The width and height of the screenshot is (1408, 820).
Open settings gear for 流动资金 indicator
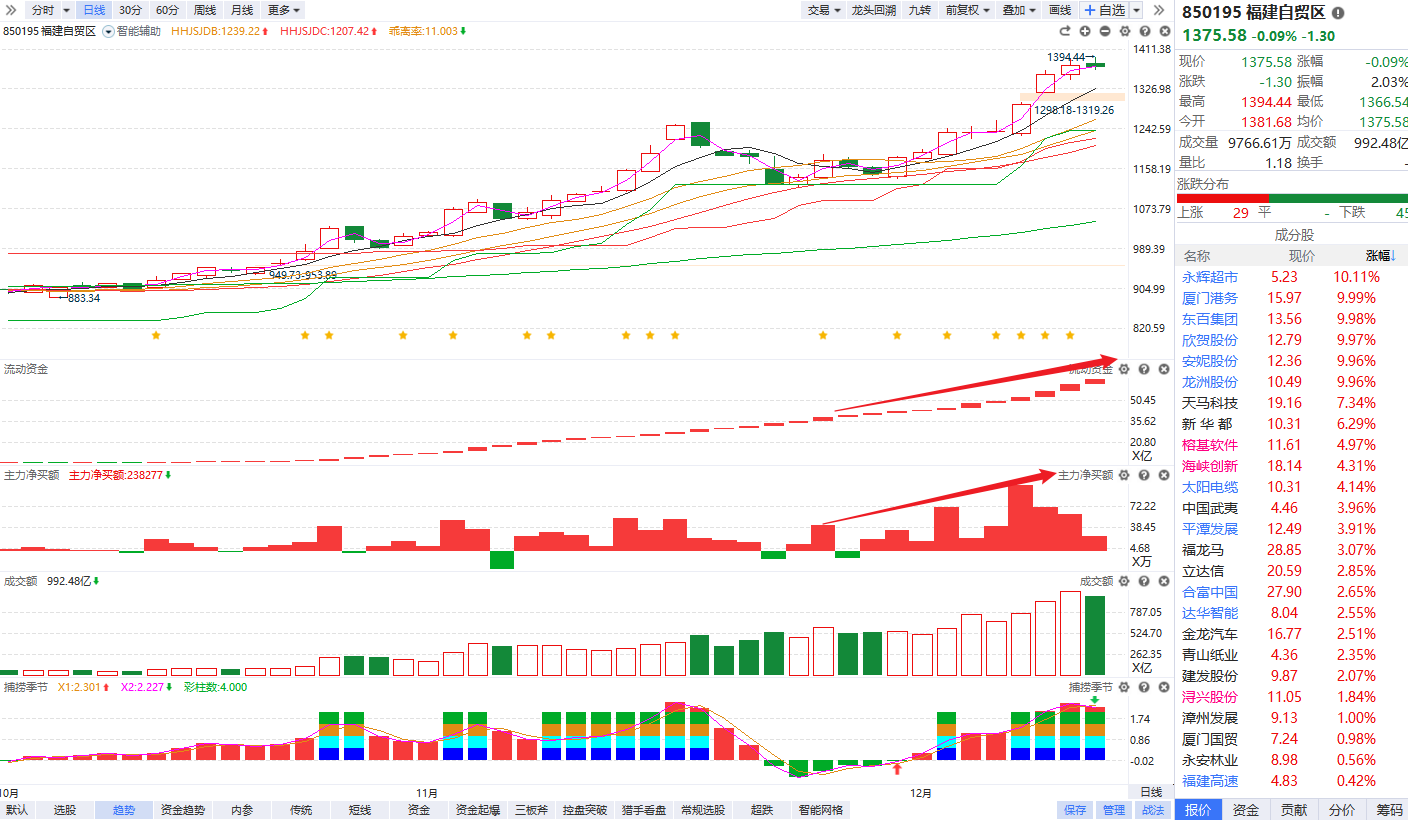coord(1124,369)
